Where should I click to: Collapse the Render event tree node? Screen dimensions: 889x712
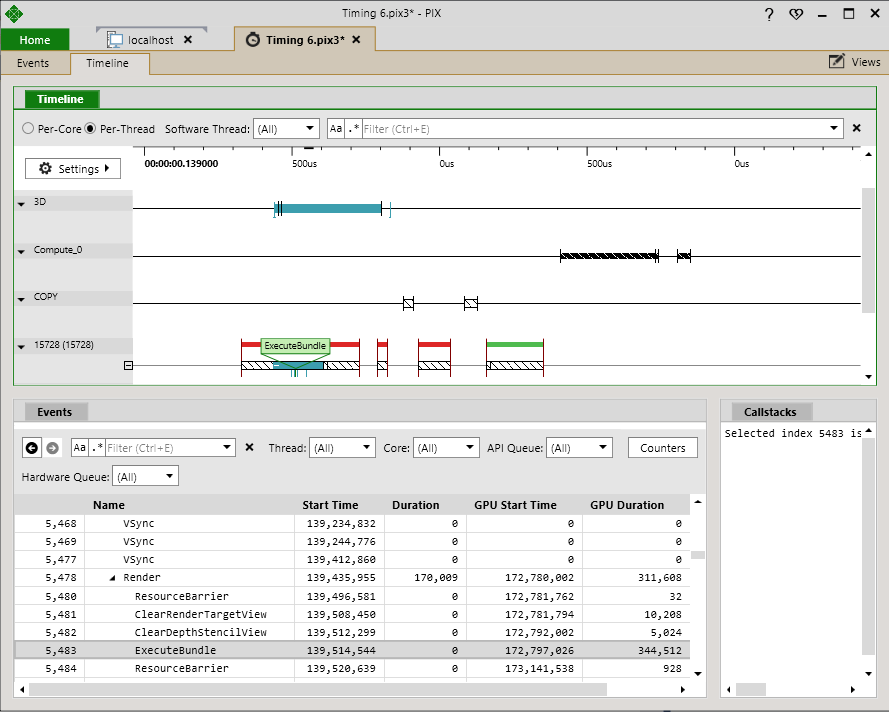[112, 578]
